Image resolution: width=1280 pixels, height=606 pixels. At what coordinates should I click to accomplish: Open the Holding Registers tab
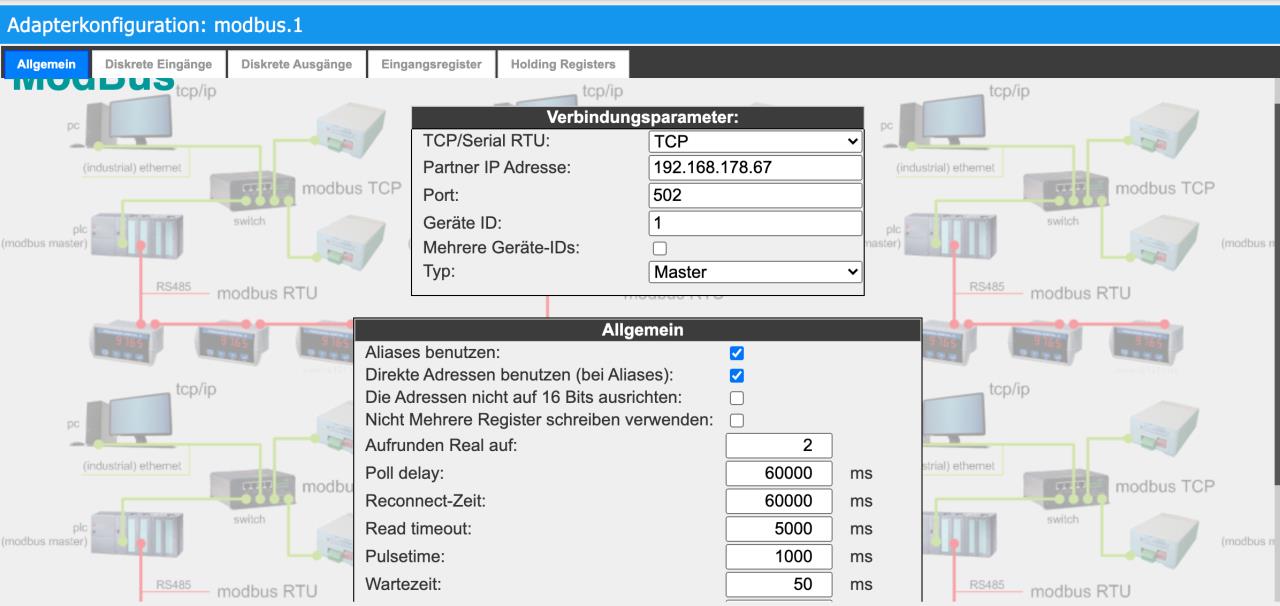(x=563, y=64)
